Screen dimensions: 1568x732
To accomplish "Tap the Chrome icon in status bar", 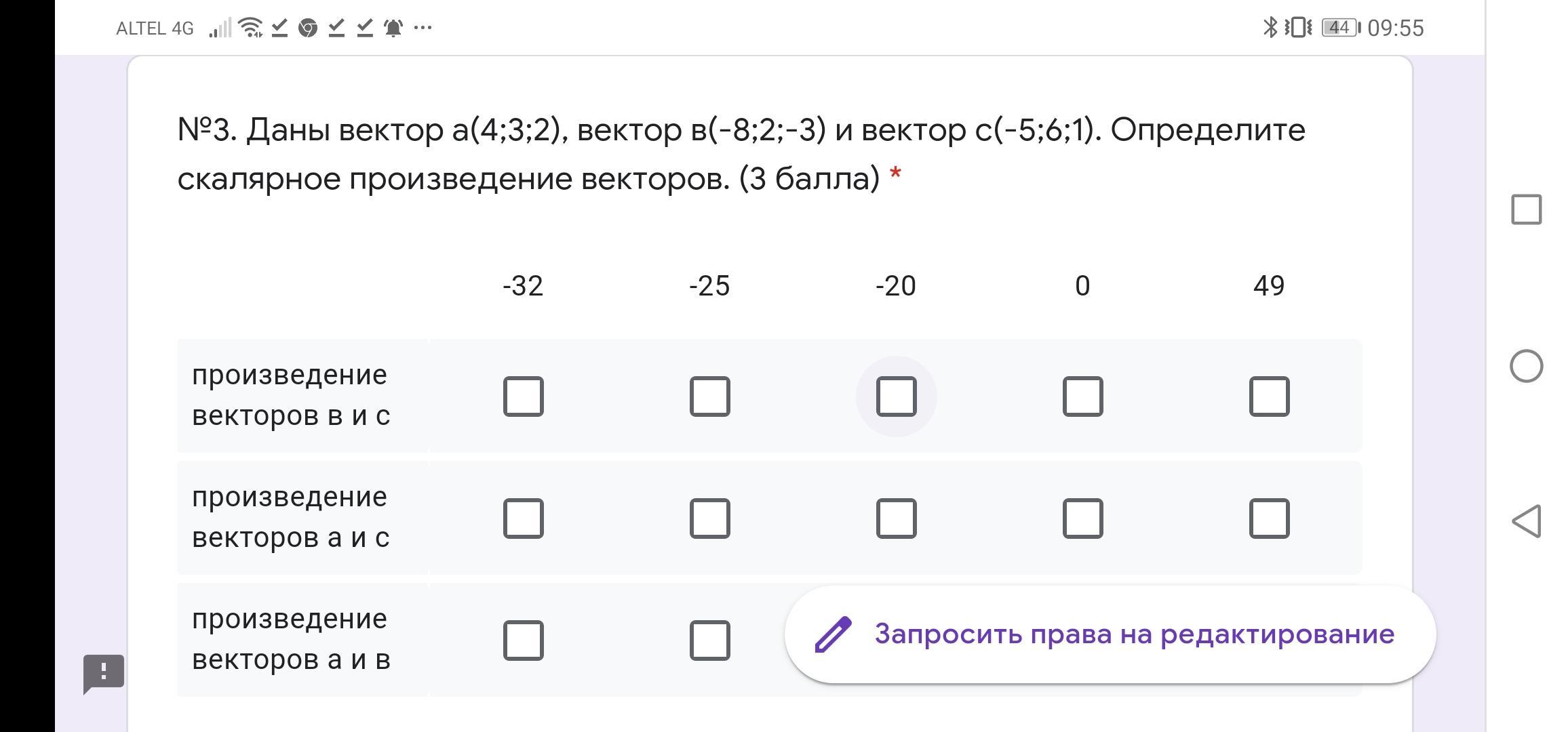I will 308,28.
